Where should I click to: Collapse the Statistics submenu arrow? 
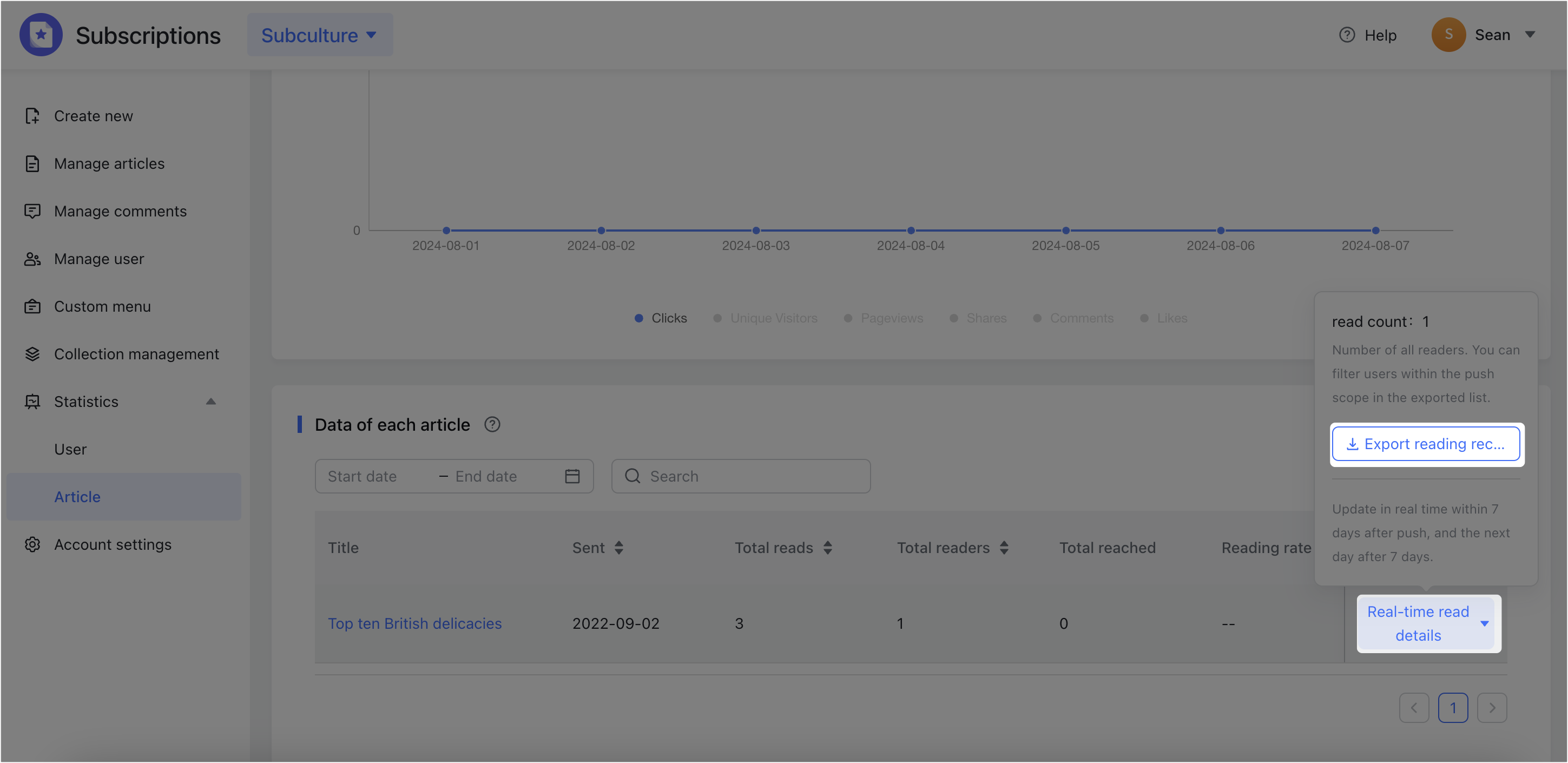point(210,402)
